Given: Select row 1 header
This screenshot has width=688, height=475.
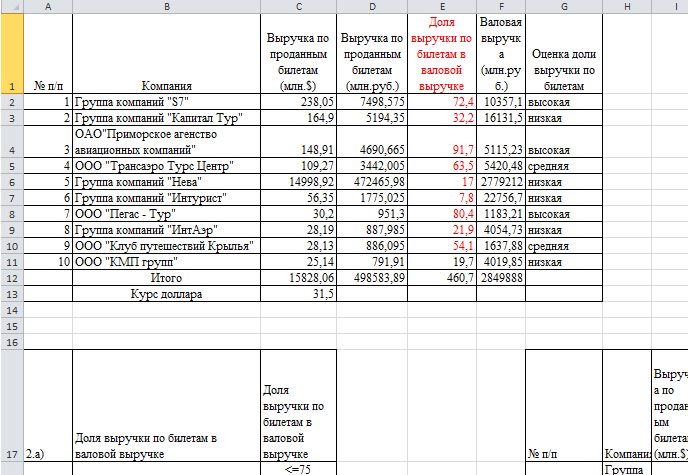Looking at the screenshot, I should tap(12, 54).
